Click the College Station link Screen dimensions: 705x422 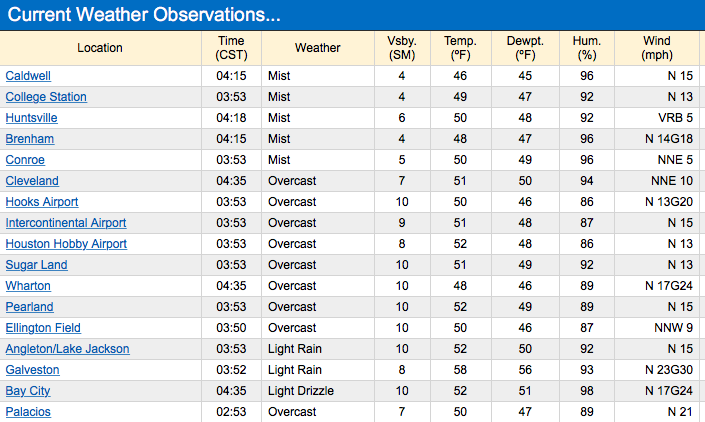(x=46, y=97)
